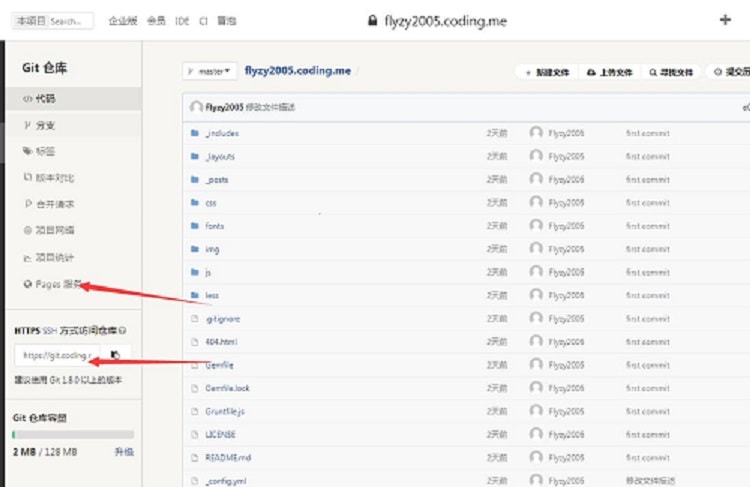Open the Gemfile file name
This screenshot has width=750, height=487.
[x=219, y=365]
